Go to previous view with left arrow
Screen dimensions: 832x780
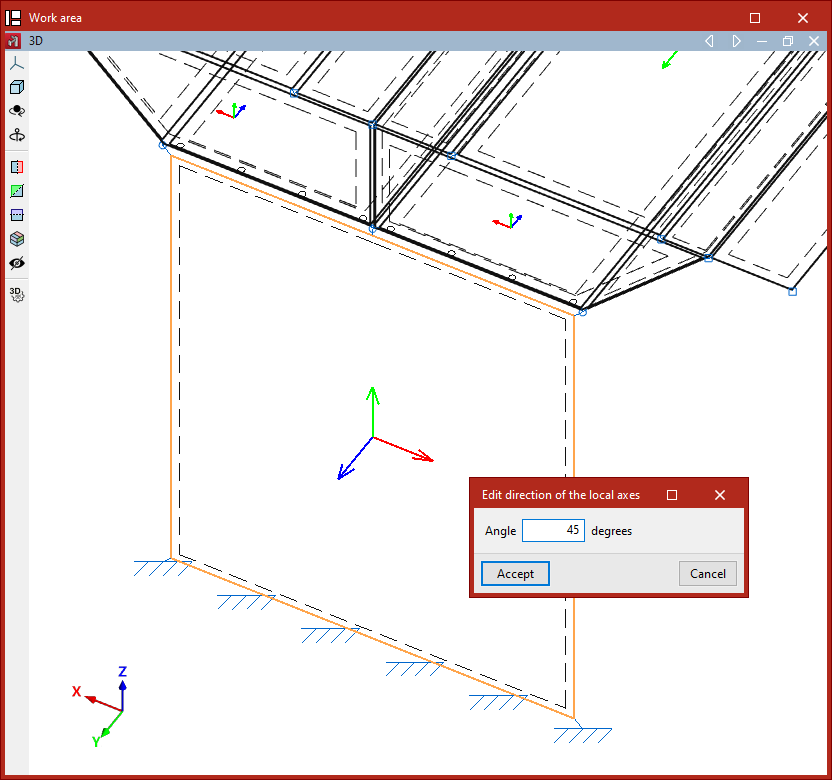tap(709, 41)
